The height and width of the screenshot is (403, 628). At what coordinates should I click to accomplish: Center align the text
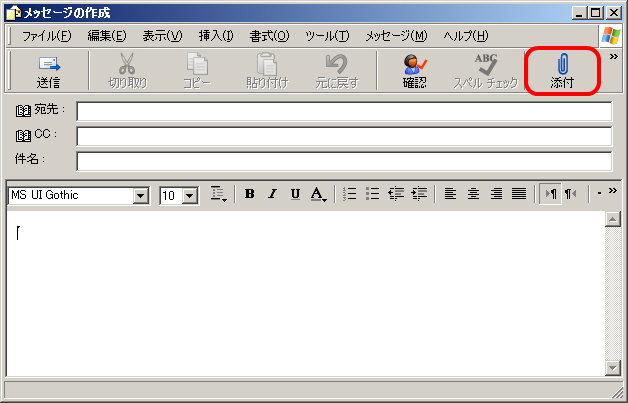(x=473, y=194)
